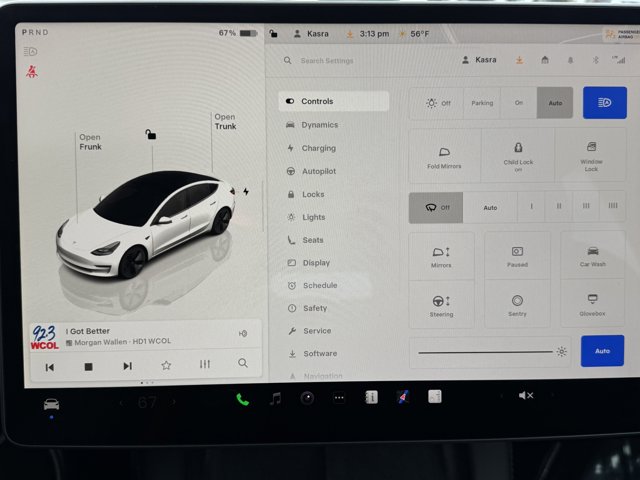The height and width of the screenshot is (480, 640).
Task: Open the Controls settings menu
Action: (x=333, y=101)
